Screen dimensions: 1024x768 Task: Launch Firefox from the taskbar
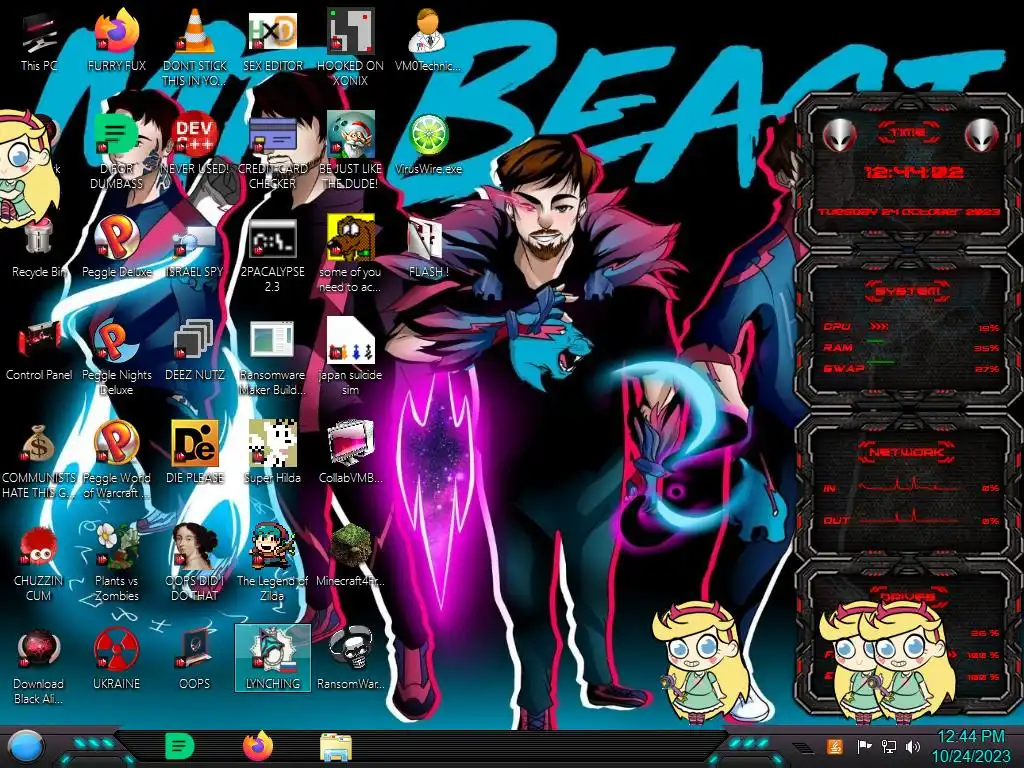tap(258, 746)
